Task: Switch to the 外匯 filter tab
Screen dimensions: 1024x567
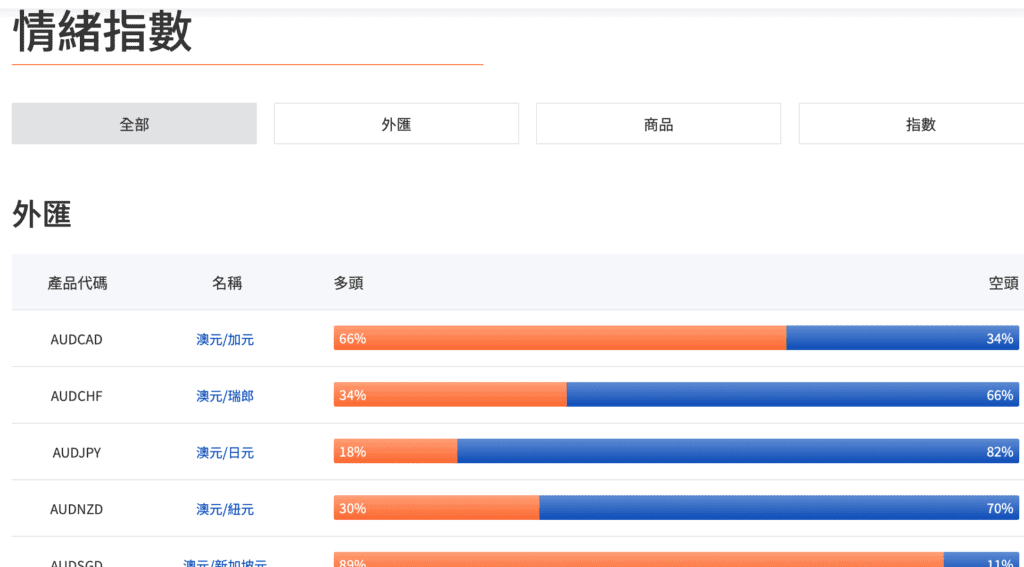Action: coord(396,123)
